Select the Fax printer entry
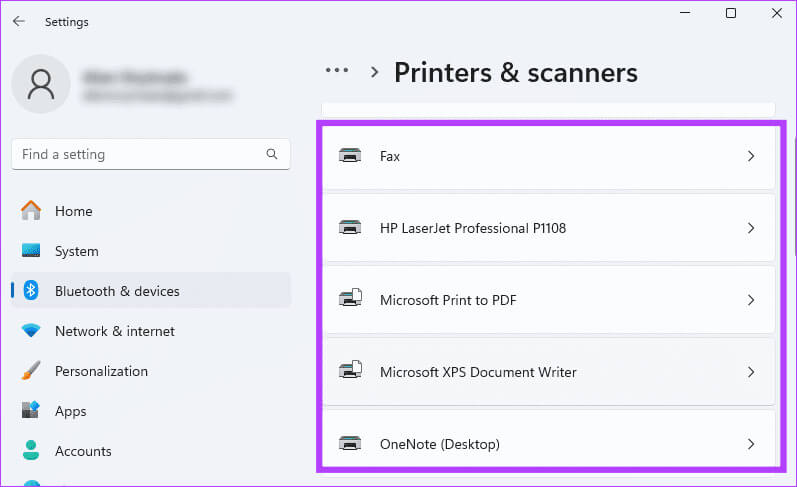797x487 pixels. click(x=549, y=156)
